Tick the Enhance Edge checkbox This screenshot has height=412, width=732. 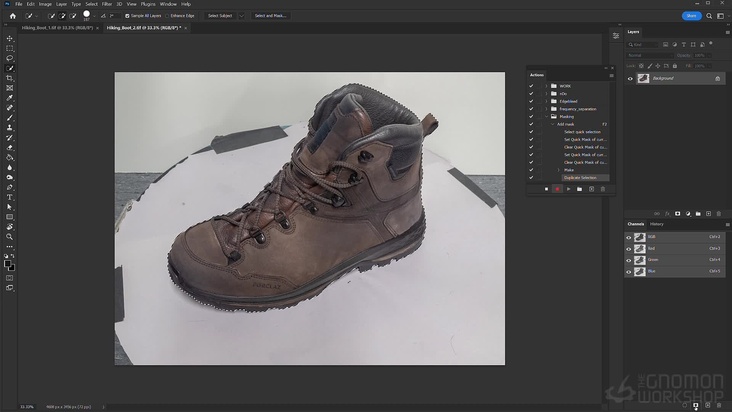pyautogui.click(x=167, y=16)
